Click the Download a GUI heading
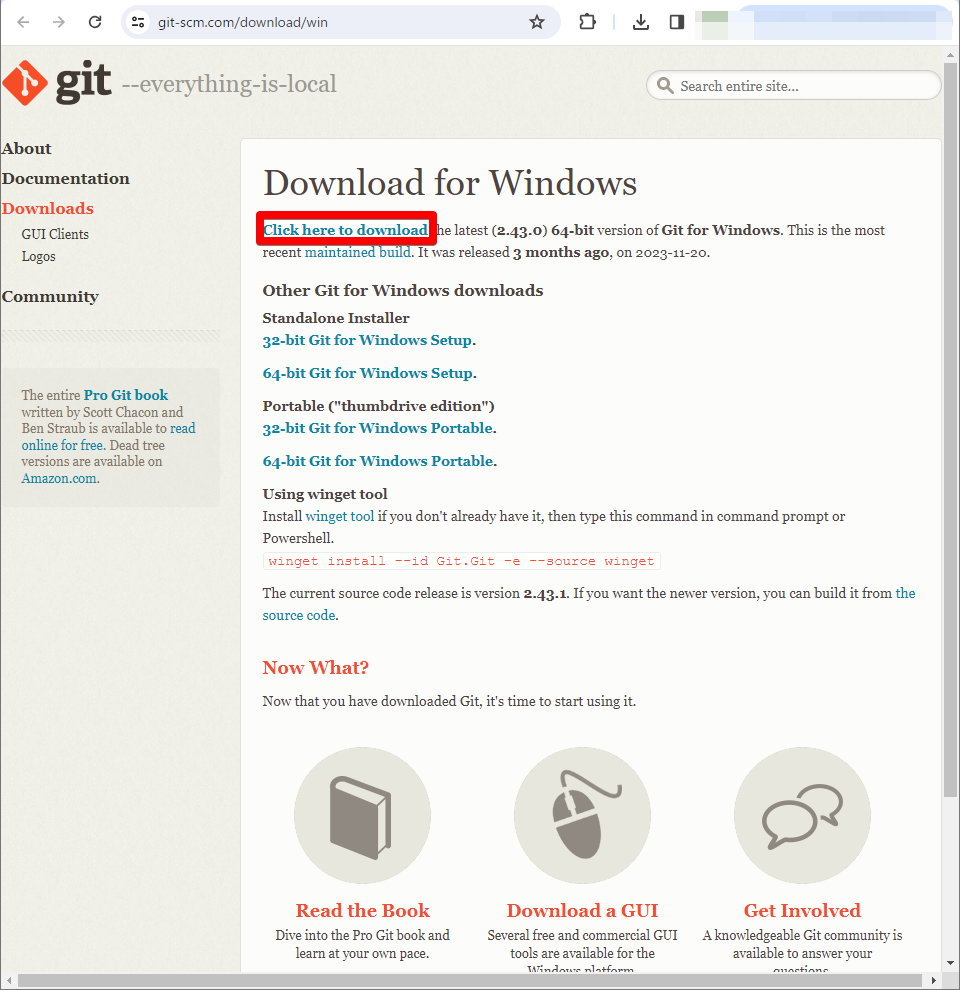Screen dimensions: 960x990 point(582,910)
